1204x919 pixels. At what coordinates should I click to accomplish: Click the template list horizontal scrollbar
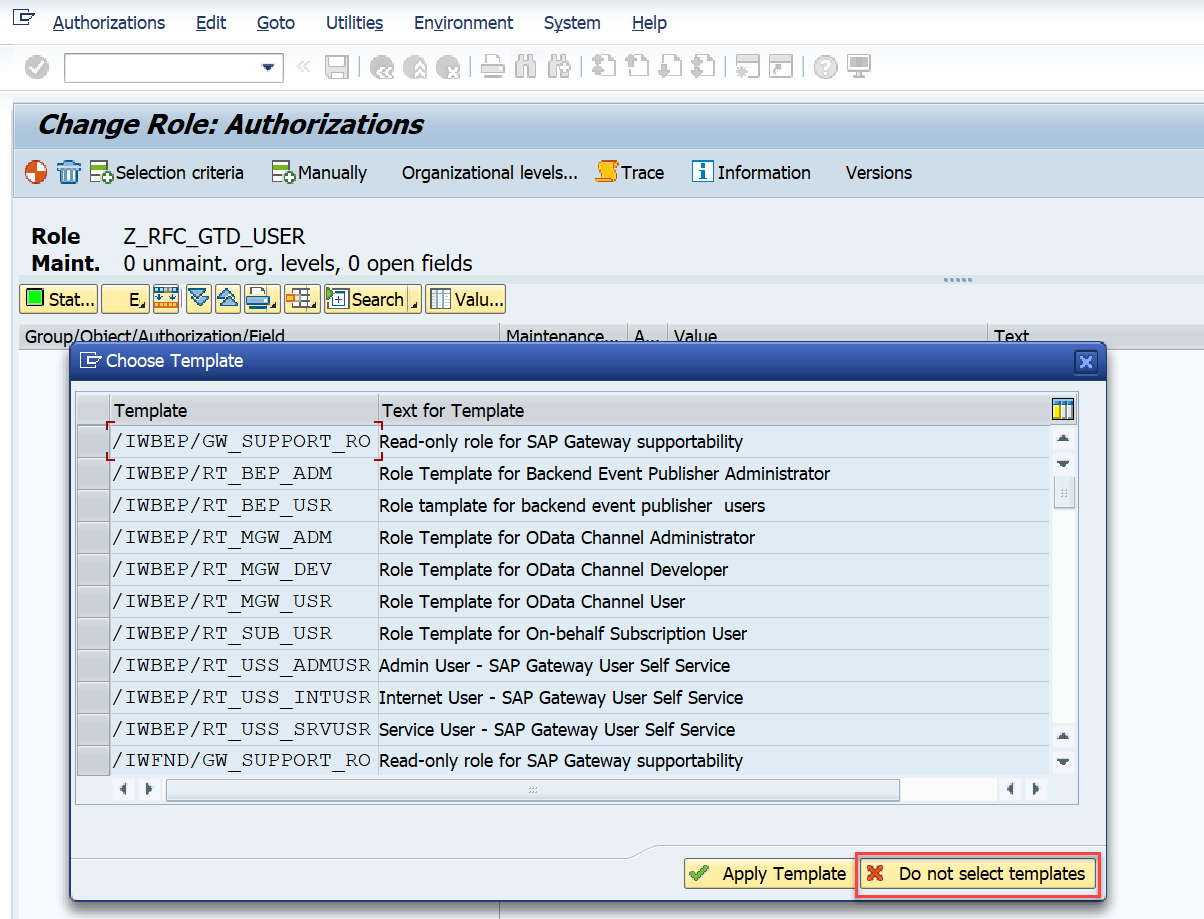532,790
